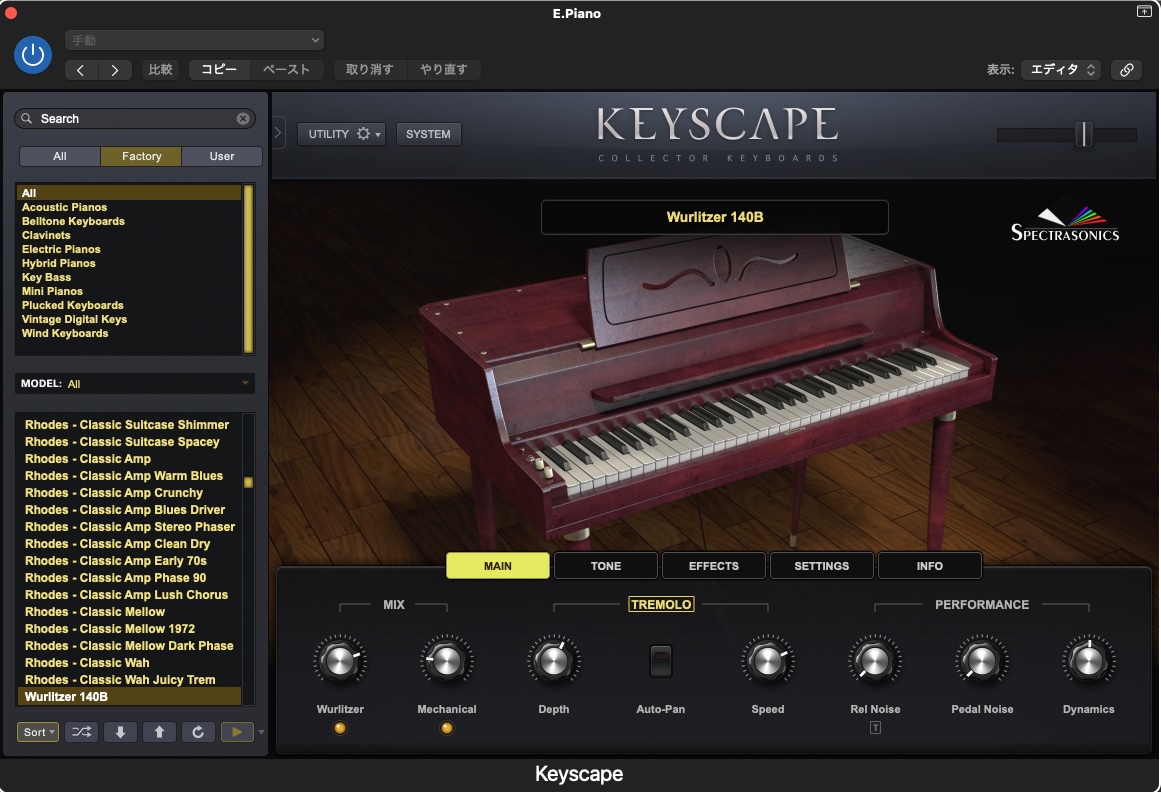The height and width of the screenshot is (792, 1161).
Task: Click the Dynamics knob
Action: pos(1088,660)
